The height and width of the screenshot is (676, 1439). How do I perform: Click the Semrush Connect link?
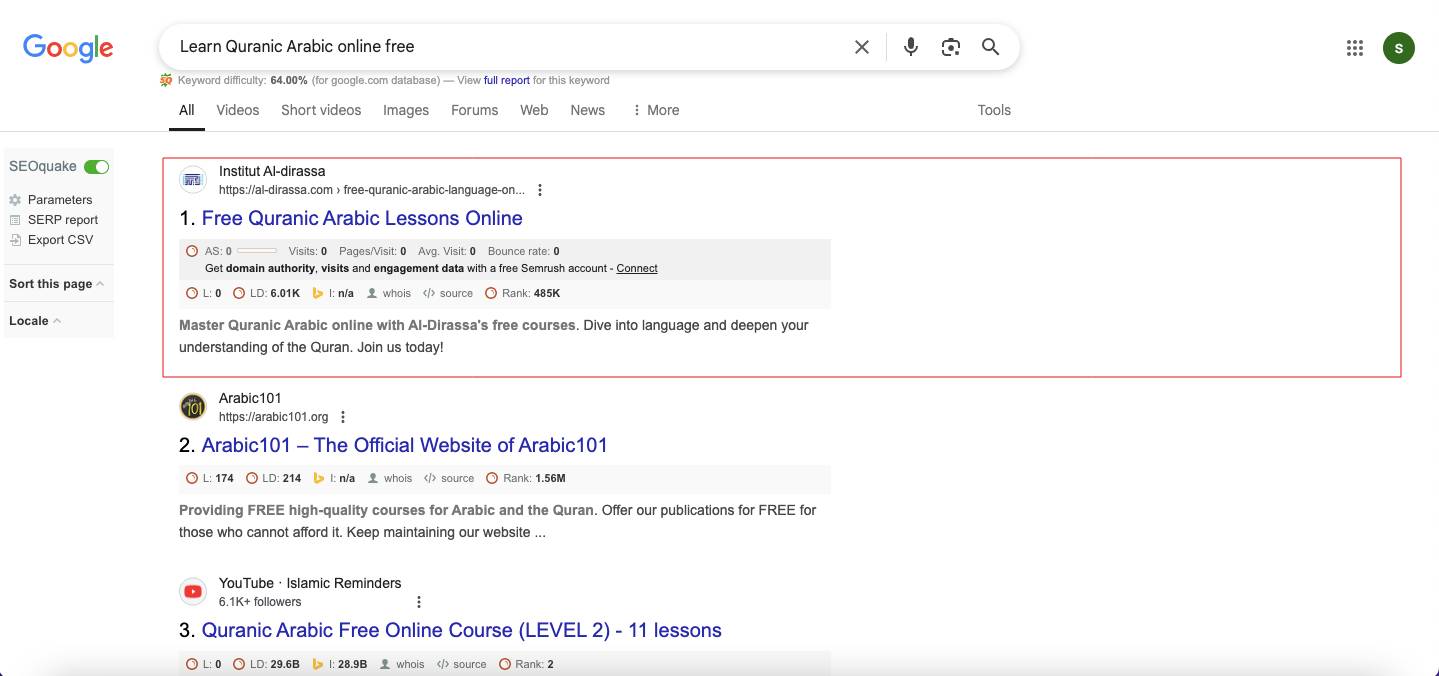click(637, 268)
